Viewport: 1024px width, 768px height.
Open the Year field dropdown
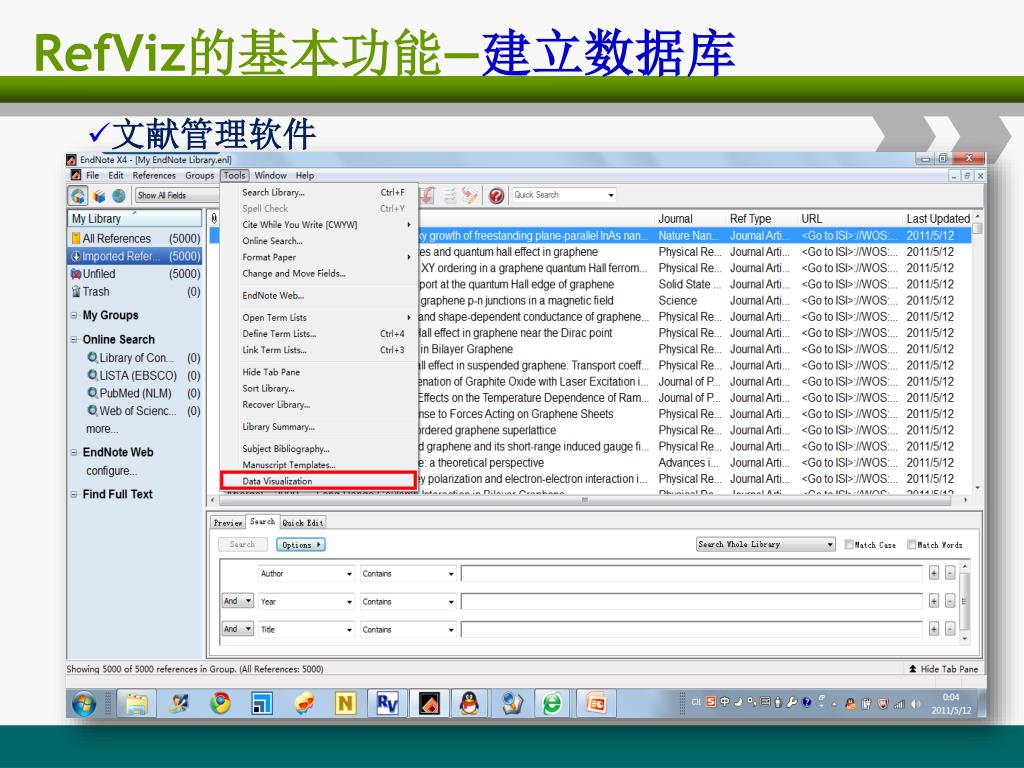click(x=306, y=601)
